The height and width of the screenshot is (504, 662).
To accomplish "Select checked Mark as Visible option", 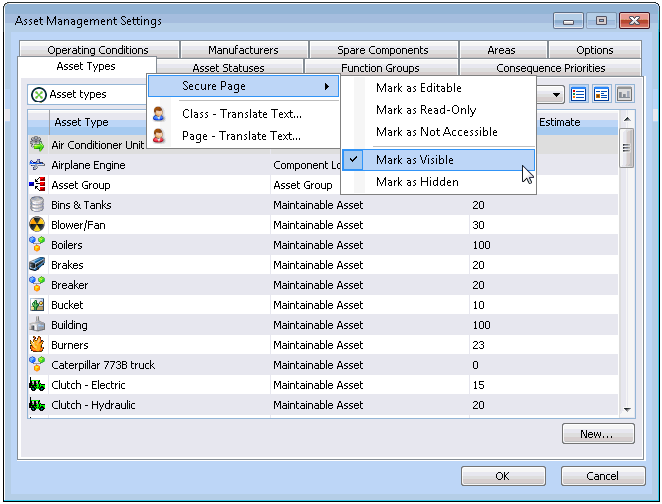I will point(439,160).
